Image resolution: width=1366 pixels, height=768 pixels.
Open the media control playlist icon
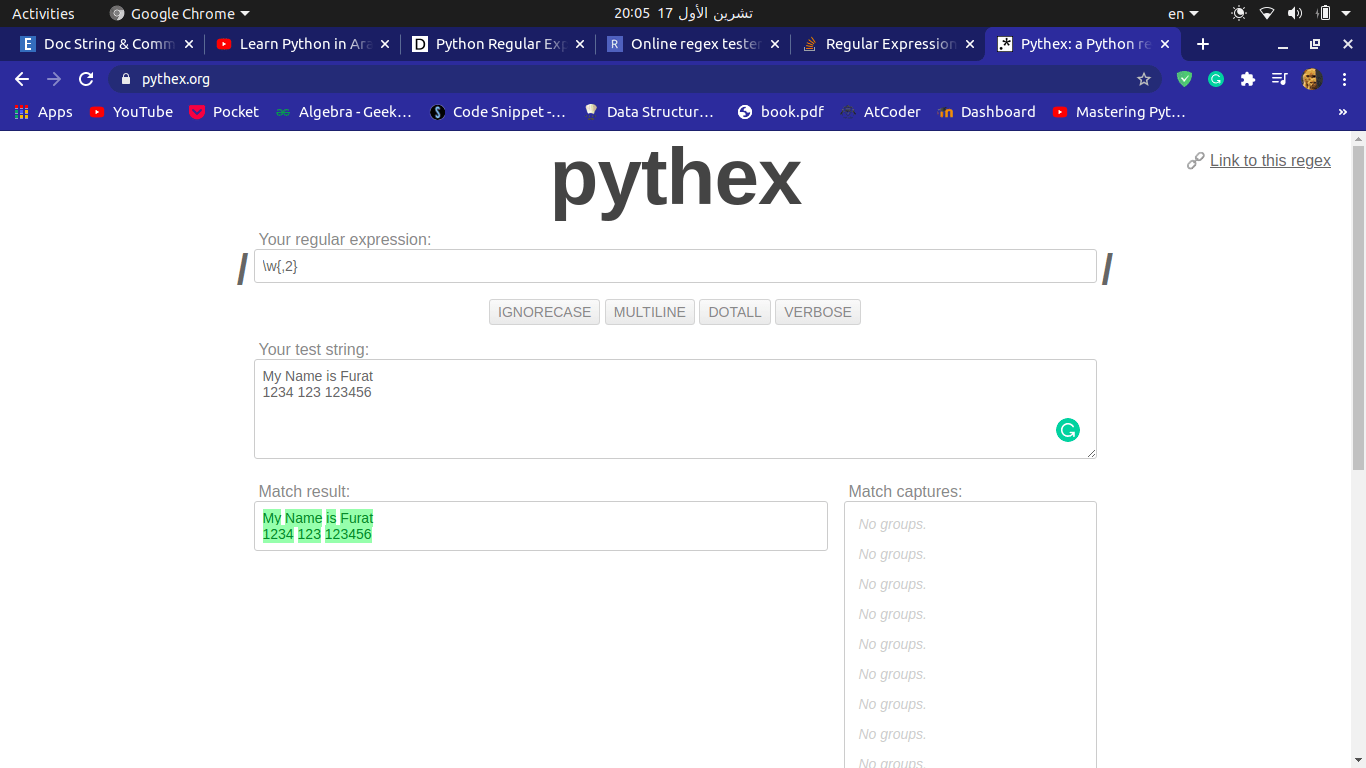[1279, 79]
